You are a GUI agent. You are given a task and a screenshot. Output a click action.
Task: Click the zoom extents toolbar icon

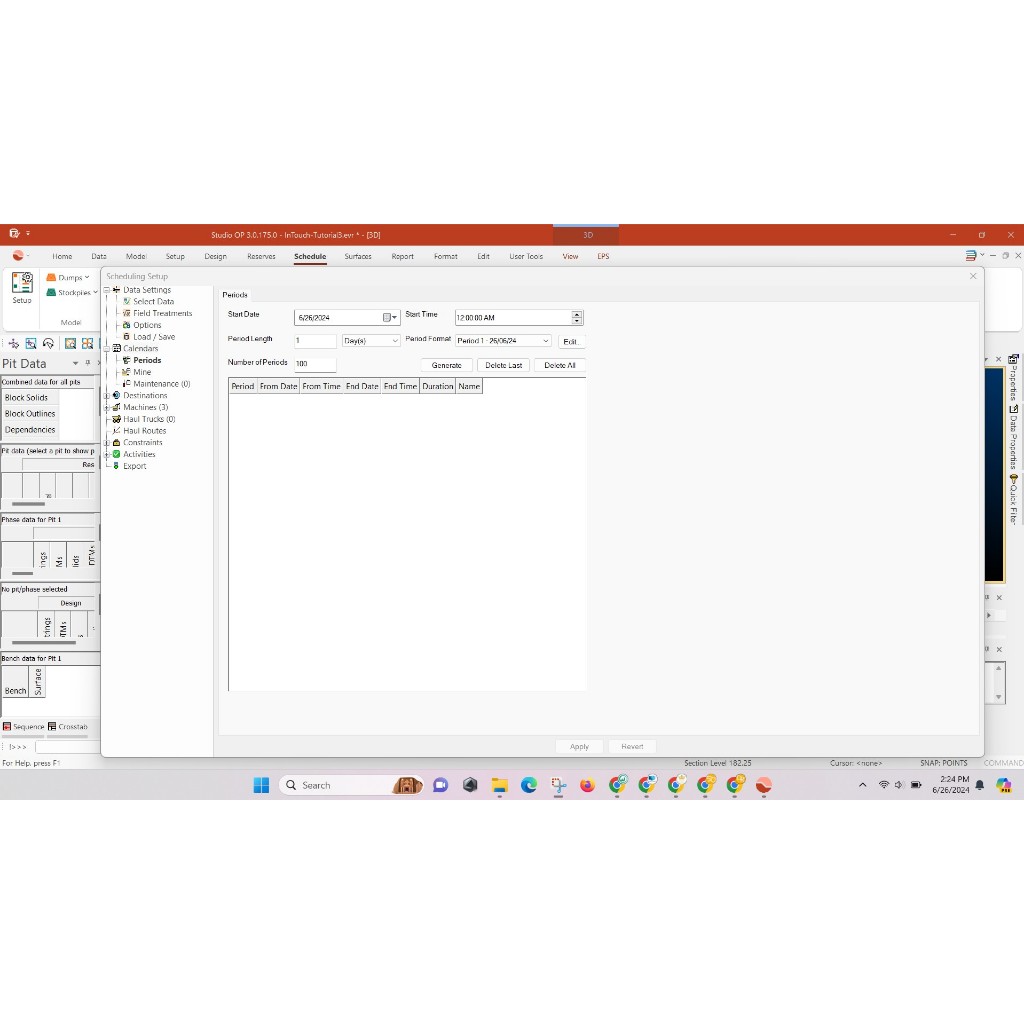click(x=71, y=344)
